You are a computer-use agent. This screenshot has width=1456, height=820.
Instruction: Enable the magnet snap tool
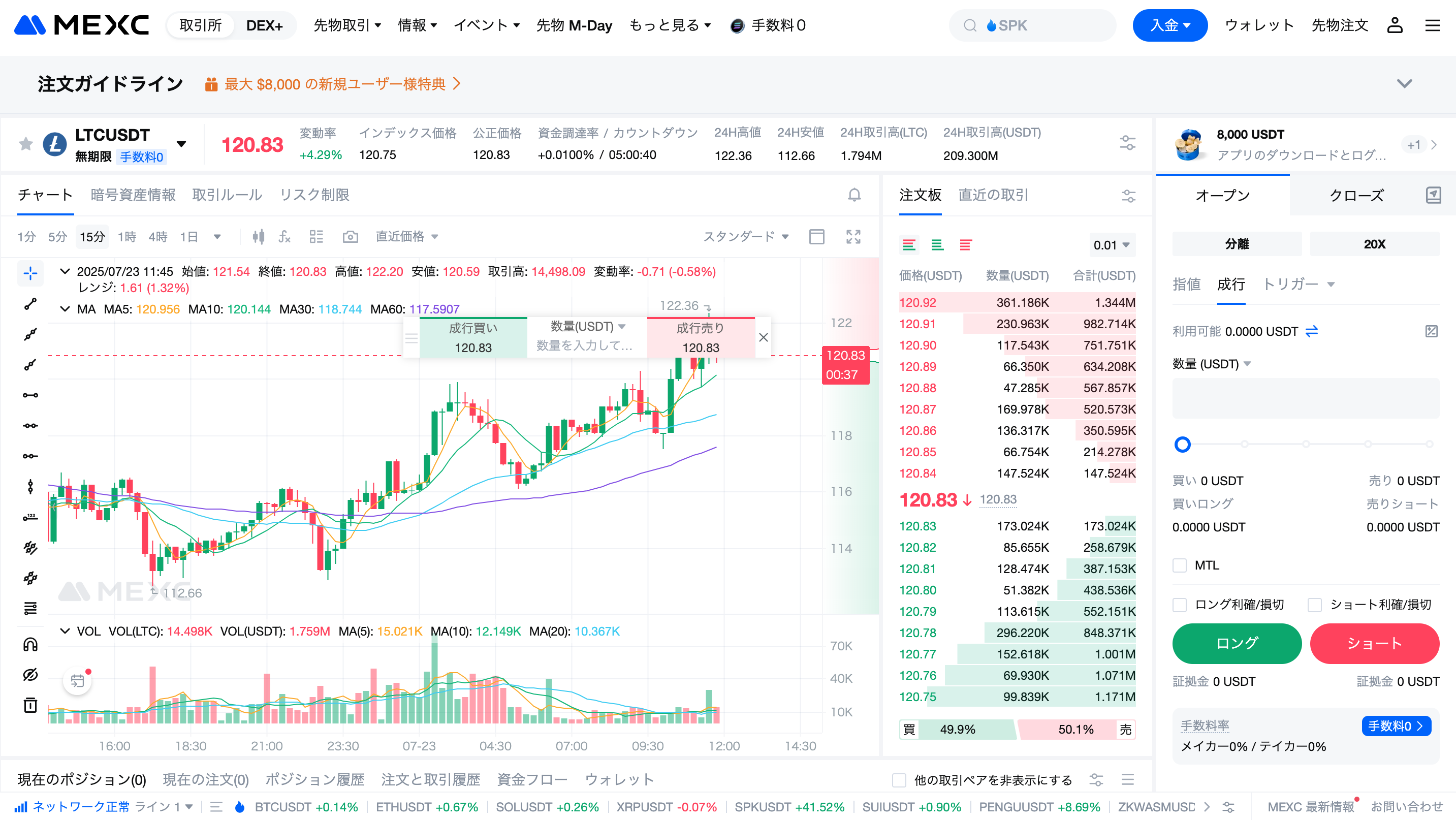click(x=30, y=644)
